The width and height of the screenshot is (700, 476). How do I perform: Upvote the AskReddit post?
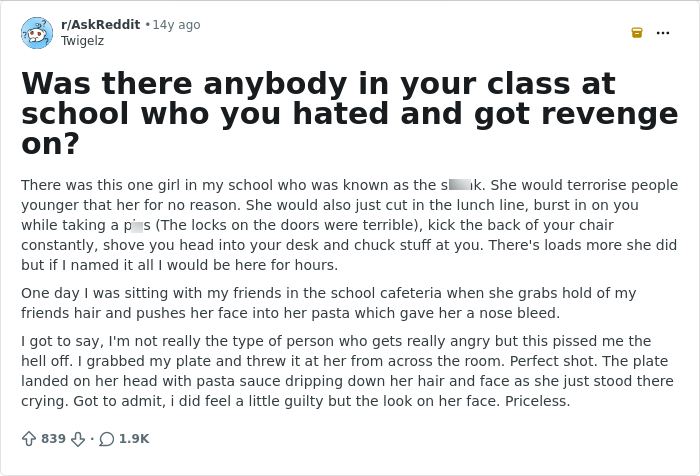coord(29,439)
